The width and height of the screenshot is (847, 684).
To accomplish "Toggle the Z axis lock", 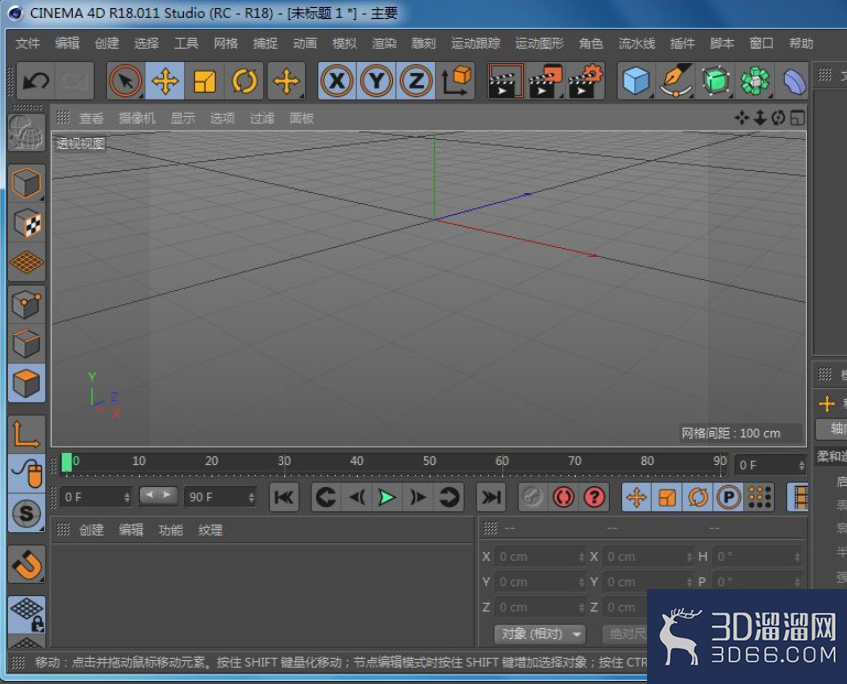I will (416, 81).
